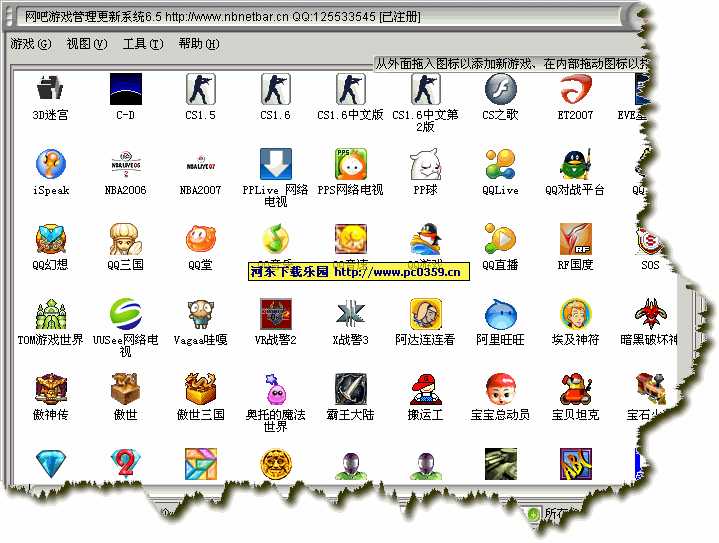This screenshot has height=543, width=719.
Task: Select the 傲世 icon
Action: point(126,389)
